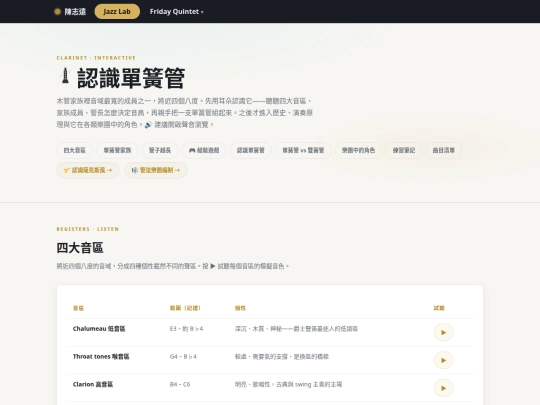The width and height of the screenshot is (540, 405).
Task: Click the site name in the top bar
Action: coord(75,12)
